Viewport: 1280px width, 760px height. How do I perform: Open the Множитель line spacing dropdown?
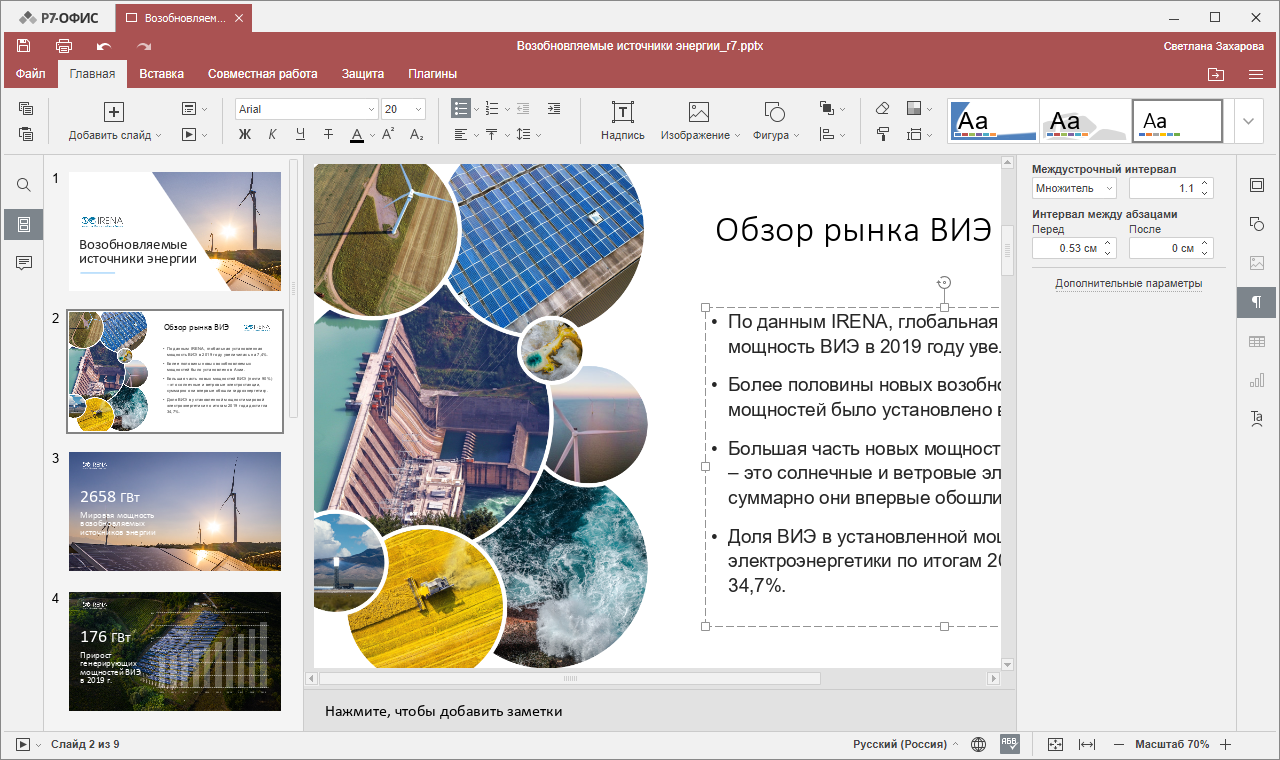click(x=1074, y=188)
